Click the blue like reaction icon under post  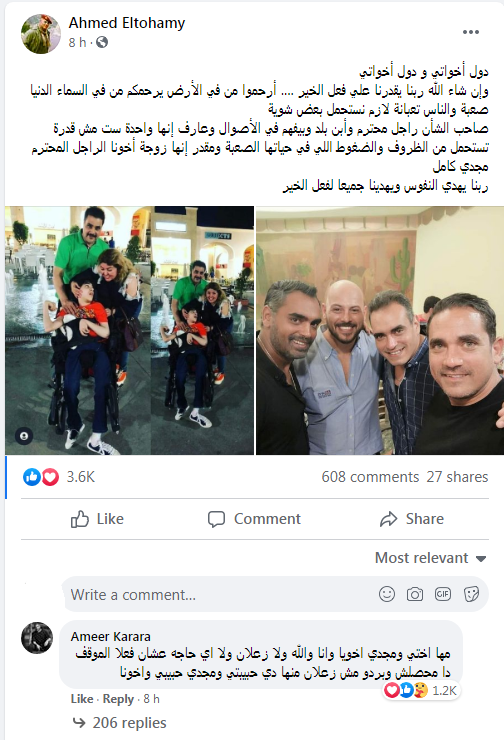click(x=32, y=477)
